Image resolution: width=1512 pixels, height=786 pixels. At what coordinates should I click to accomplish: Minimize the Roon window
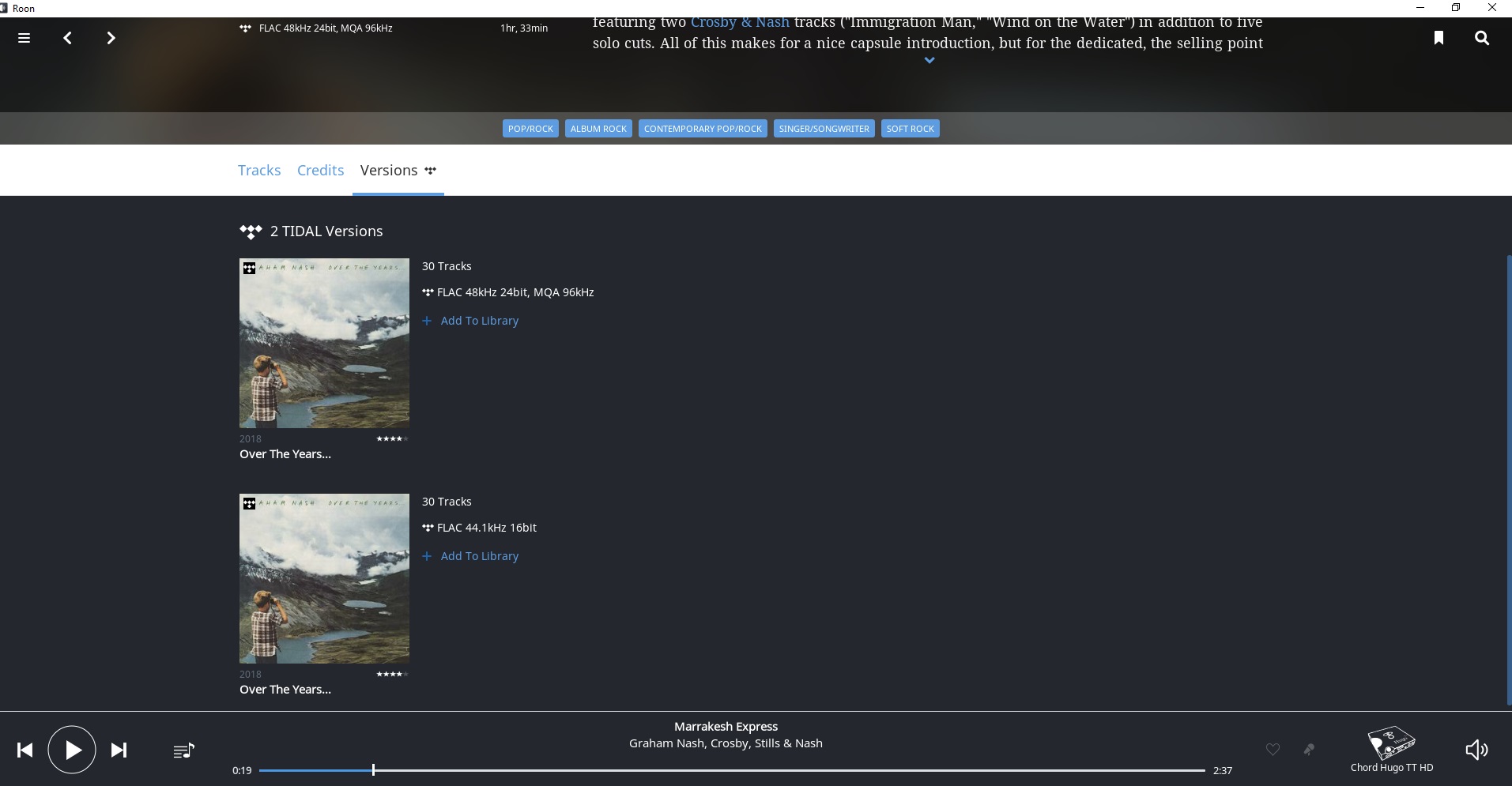1420,8
